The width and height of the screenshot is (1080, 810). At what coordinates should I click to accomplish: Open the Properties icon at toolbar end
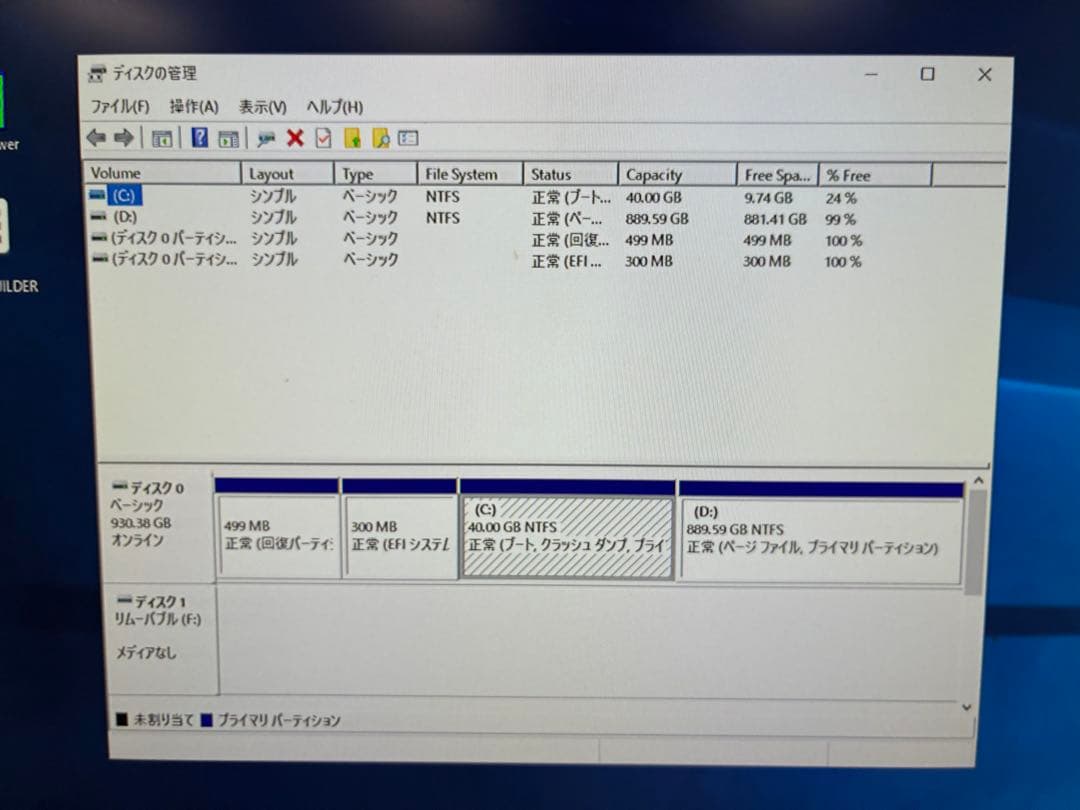[407, 138]
